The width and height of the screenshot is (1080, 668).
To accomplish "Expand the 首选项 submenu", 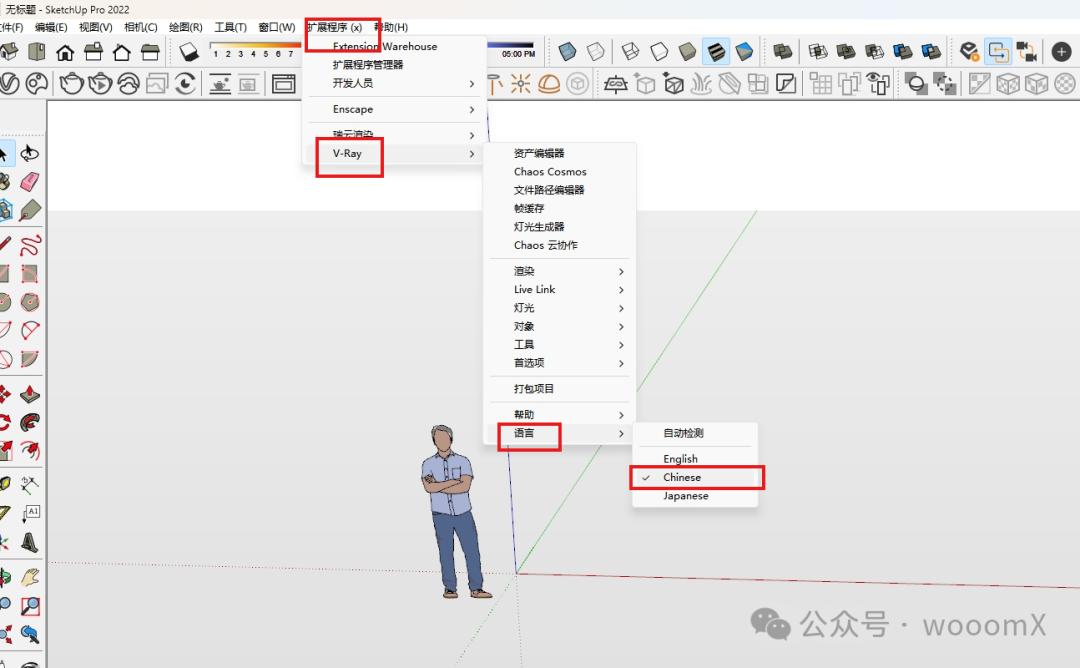I will click(560, 363).
